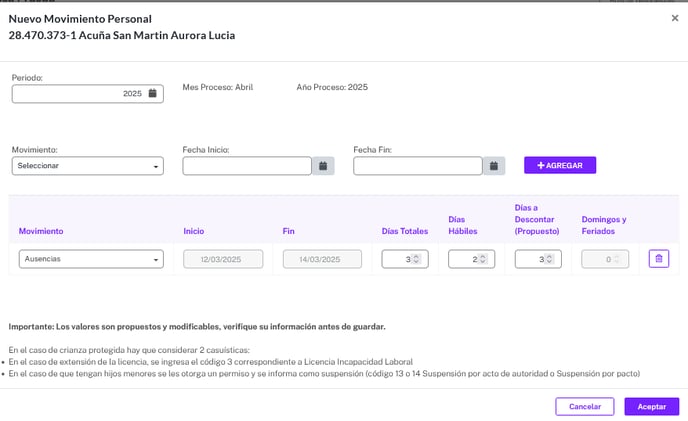Click the Días Hábiles column header

[462, 225]
